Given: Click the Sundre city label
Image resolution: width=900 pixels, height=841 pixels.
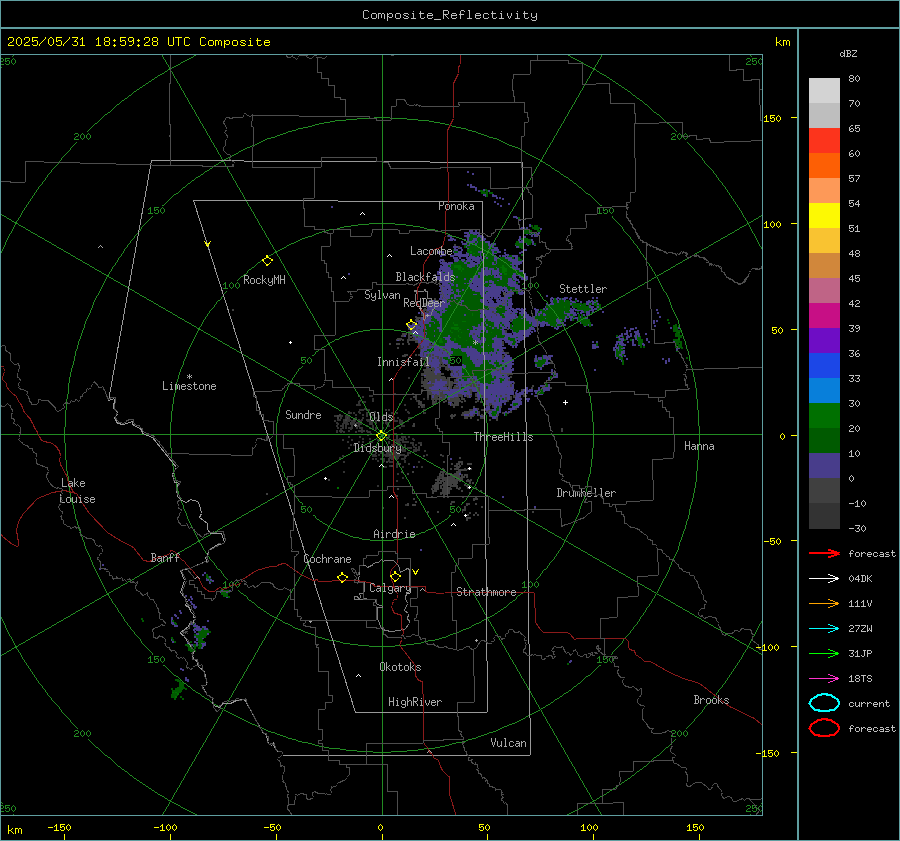Looking at the screenshot, I should click(303, 414).
